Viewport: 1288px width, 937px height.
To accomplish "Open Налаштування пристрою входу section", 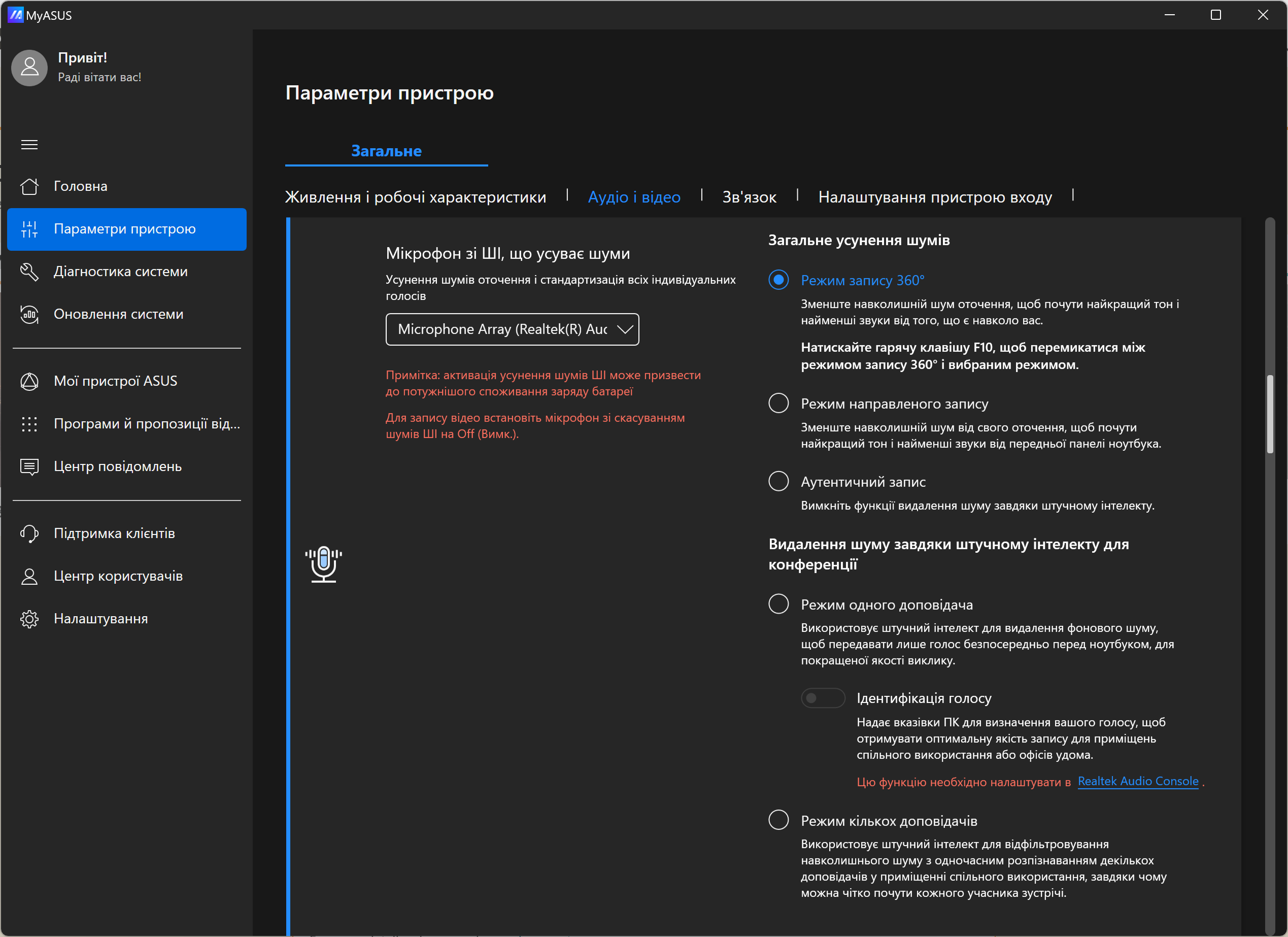I will click(x=935, y=197).
